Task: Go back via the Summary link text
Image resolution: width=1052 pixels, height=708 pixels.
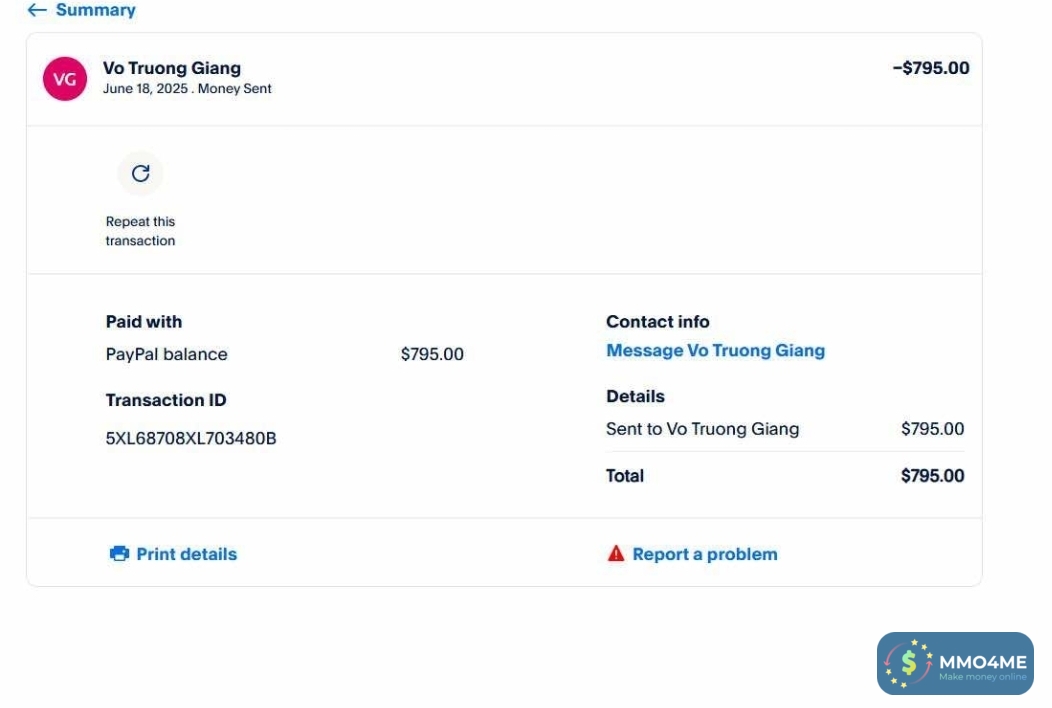Action: pyautogui.click(x=95, y=10)
